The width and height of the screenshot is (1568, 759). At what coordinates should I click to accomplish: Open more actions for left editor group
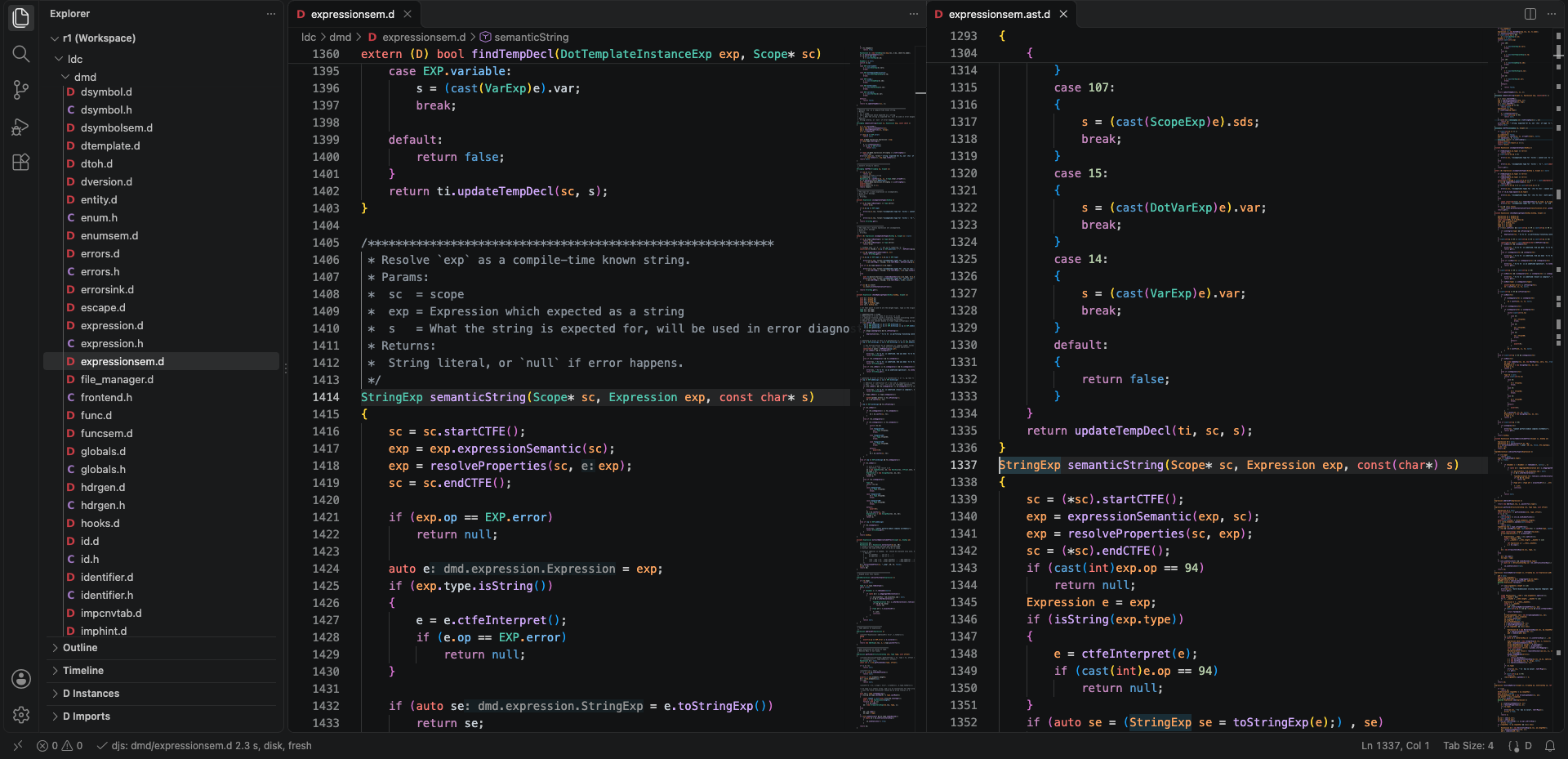coord(914,14)
